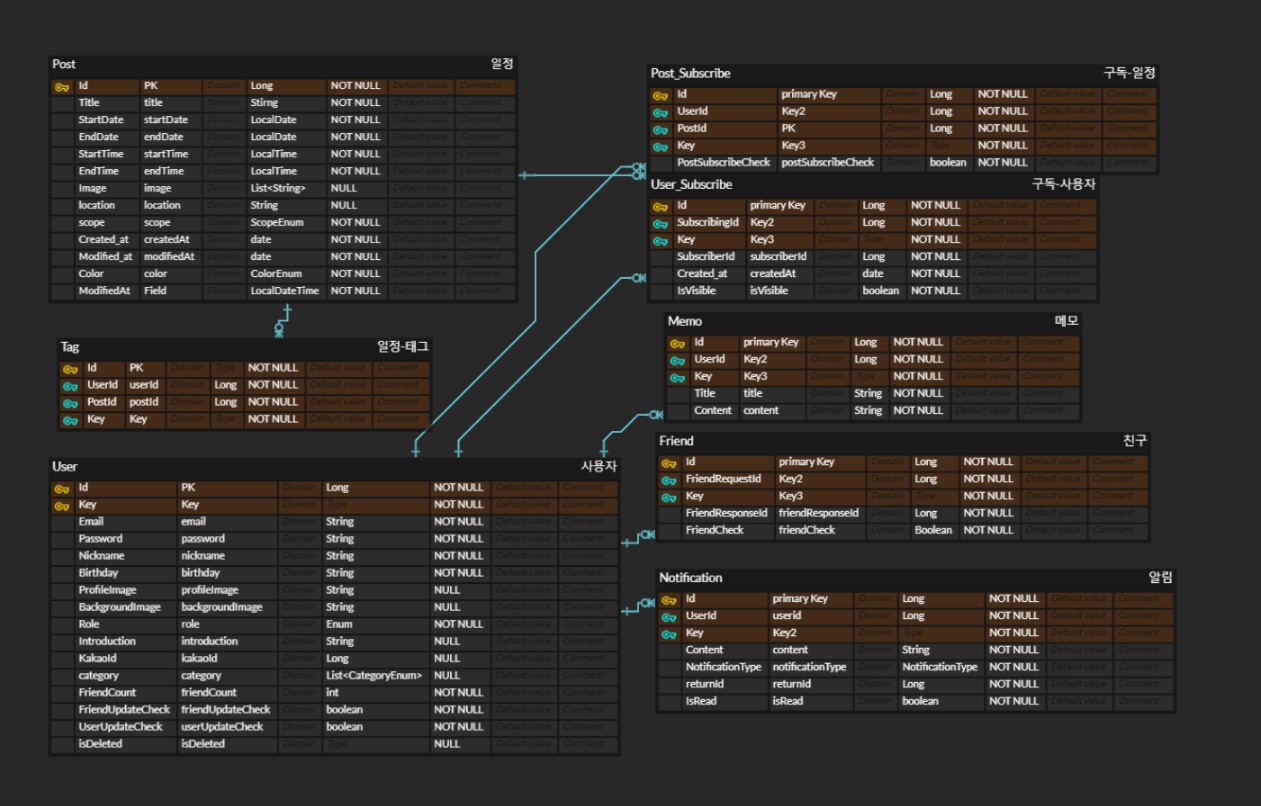Select the Friend table title
Screen dimensions: 1261x806
point(676,440)
